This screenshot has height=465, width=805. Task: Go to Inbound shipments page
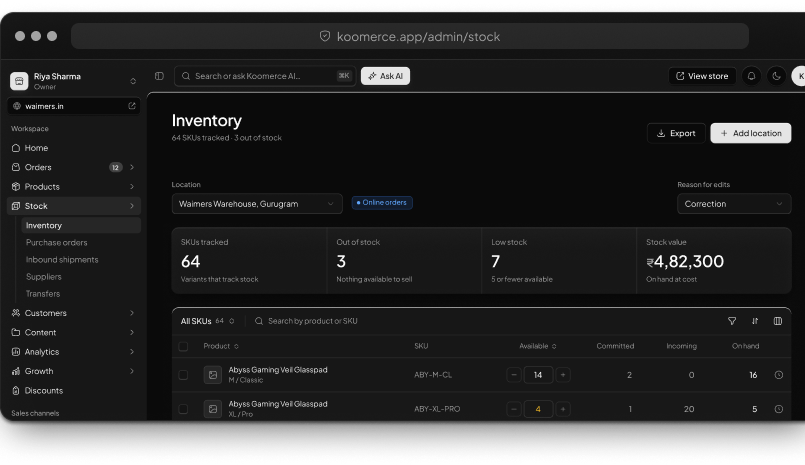[62, 260]
